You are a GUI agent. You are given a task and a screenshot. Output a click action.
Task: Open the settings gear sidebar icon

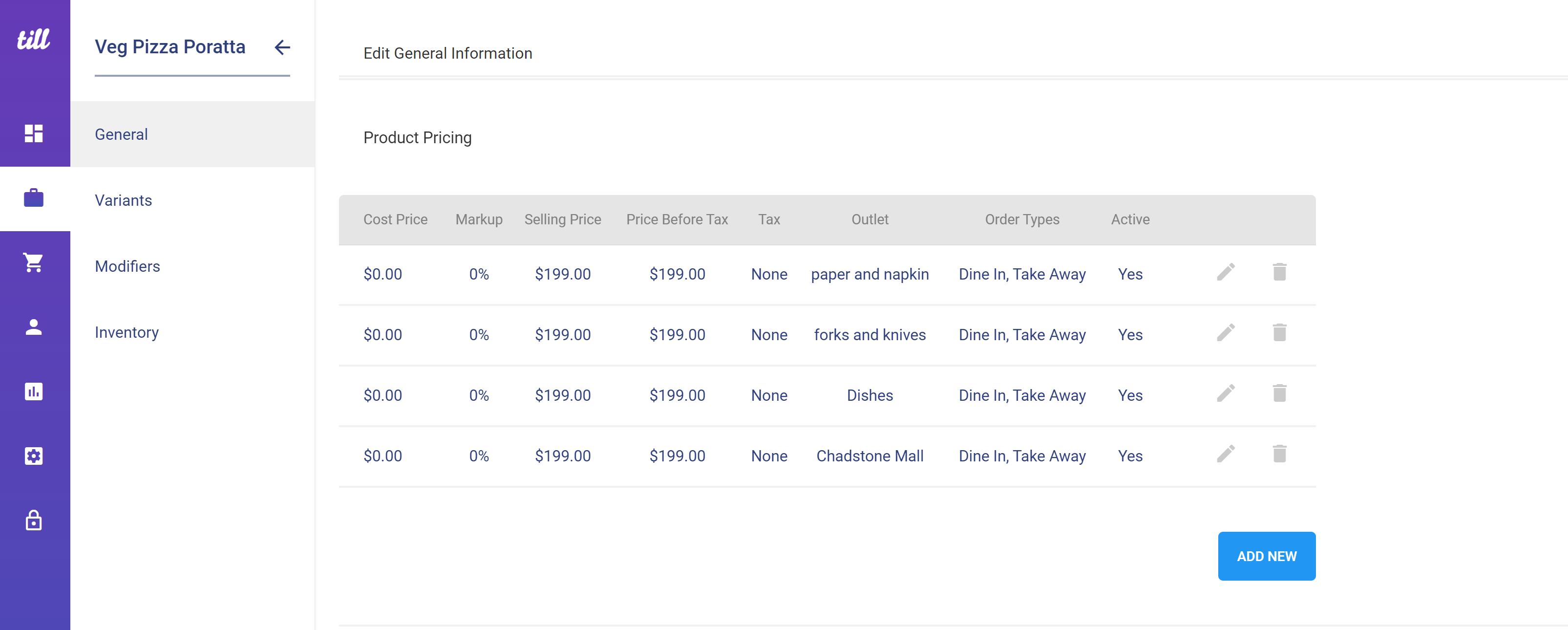pyautogui.click(x=34, y=456)
